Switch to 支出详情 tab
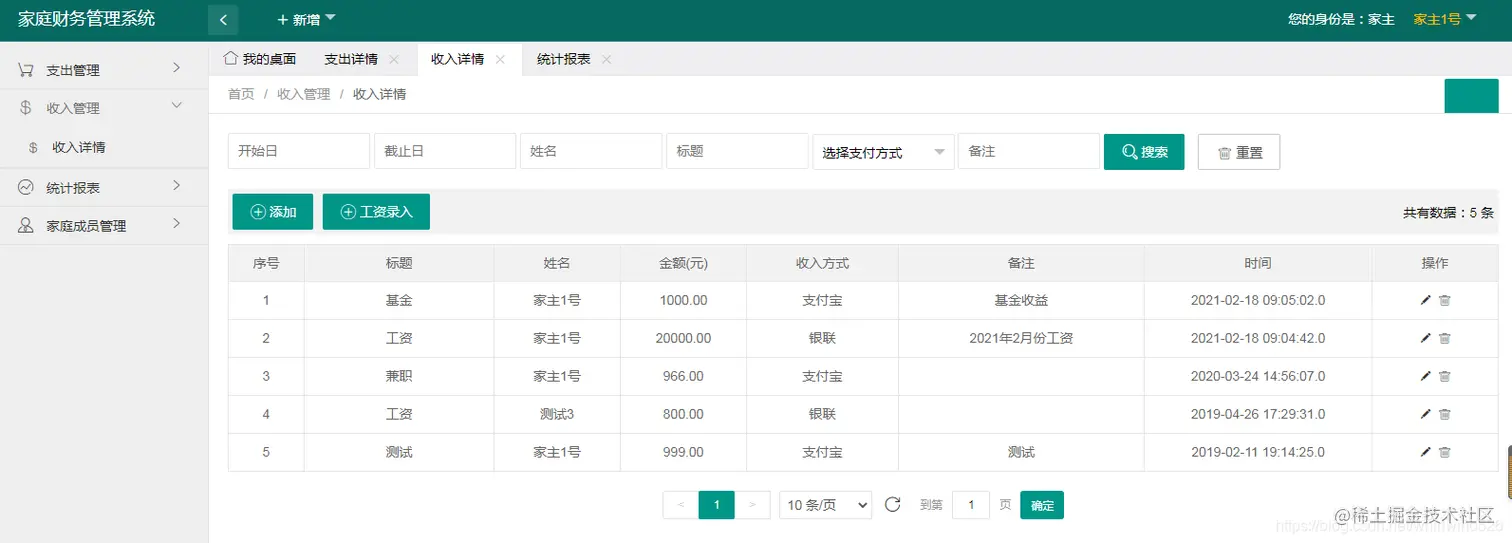Image resolution: width=1512 pixels, height=543 pixels. coord(351,59)
